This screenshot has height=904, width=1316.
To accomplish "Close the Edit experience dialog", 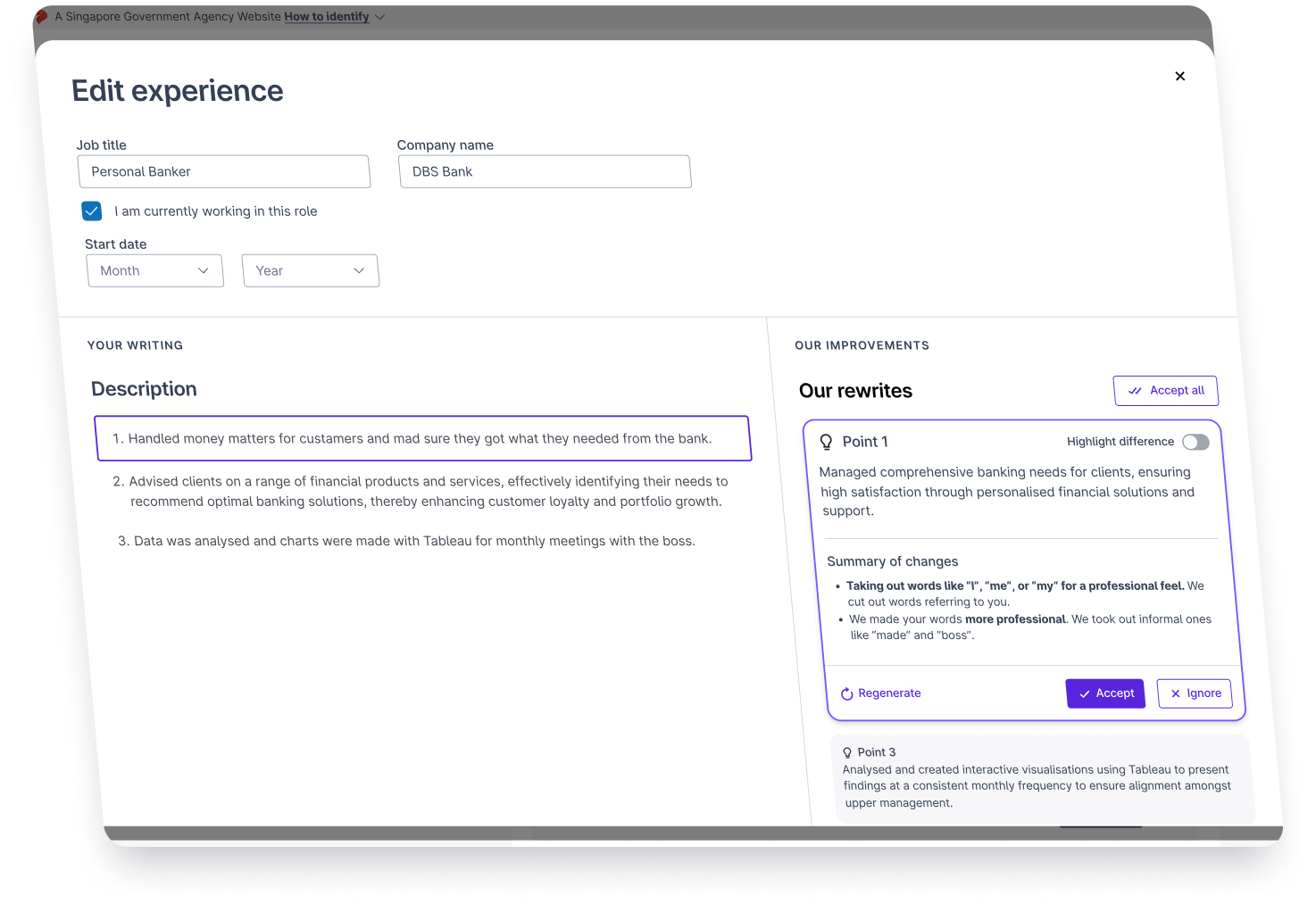I will tap(1180, 76).
